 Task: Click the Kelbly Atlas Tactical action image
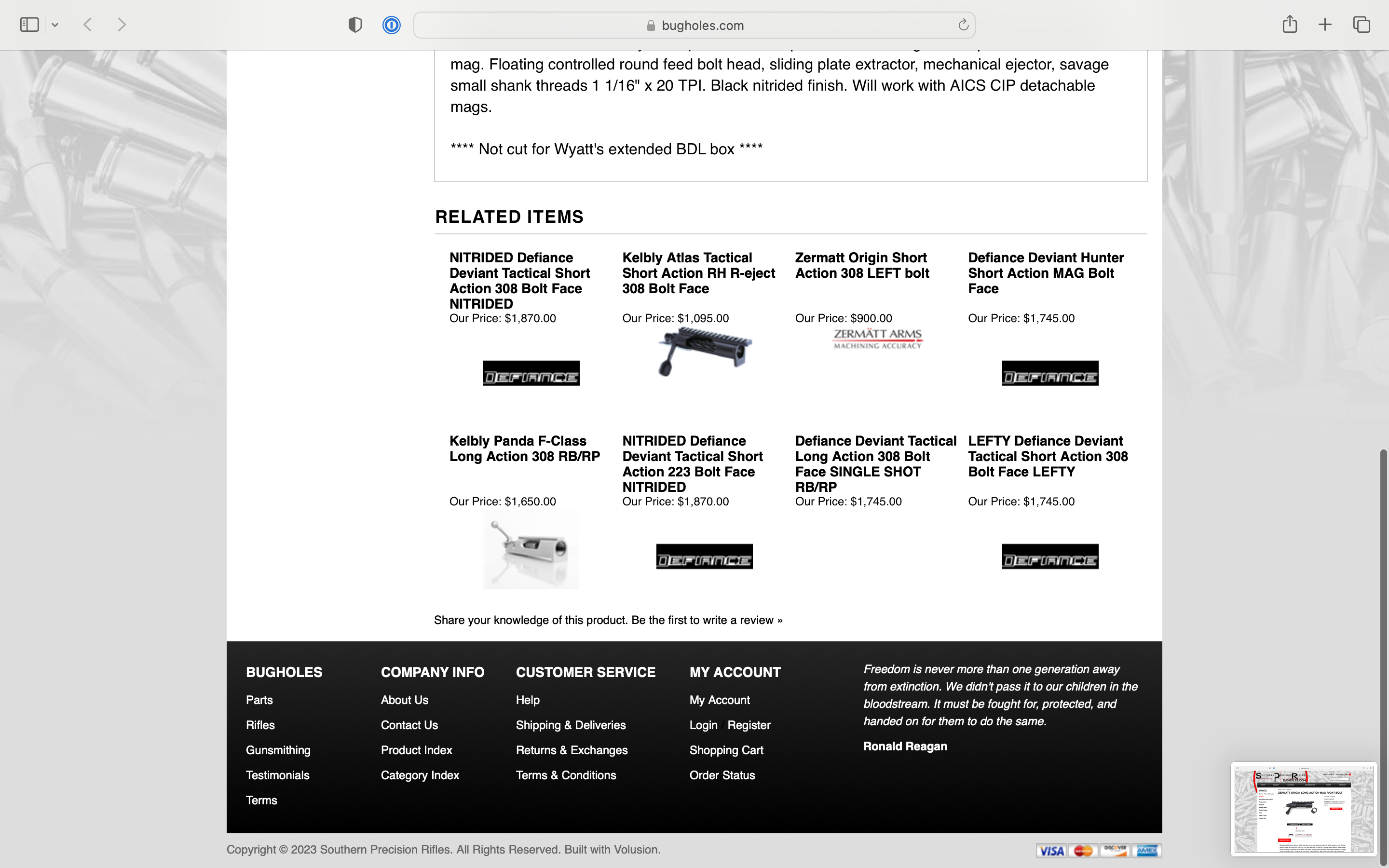704,353
